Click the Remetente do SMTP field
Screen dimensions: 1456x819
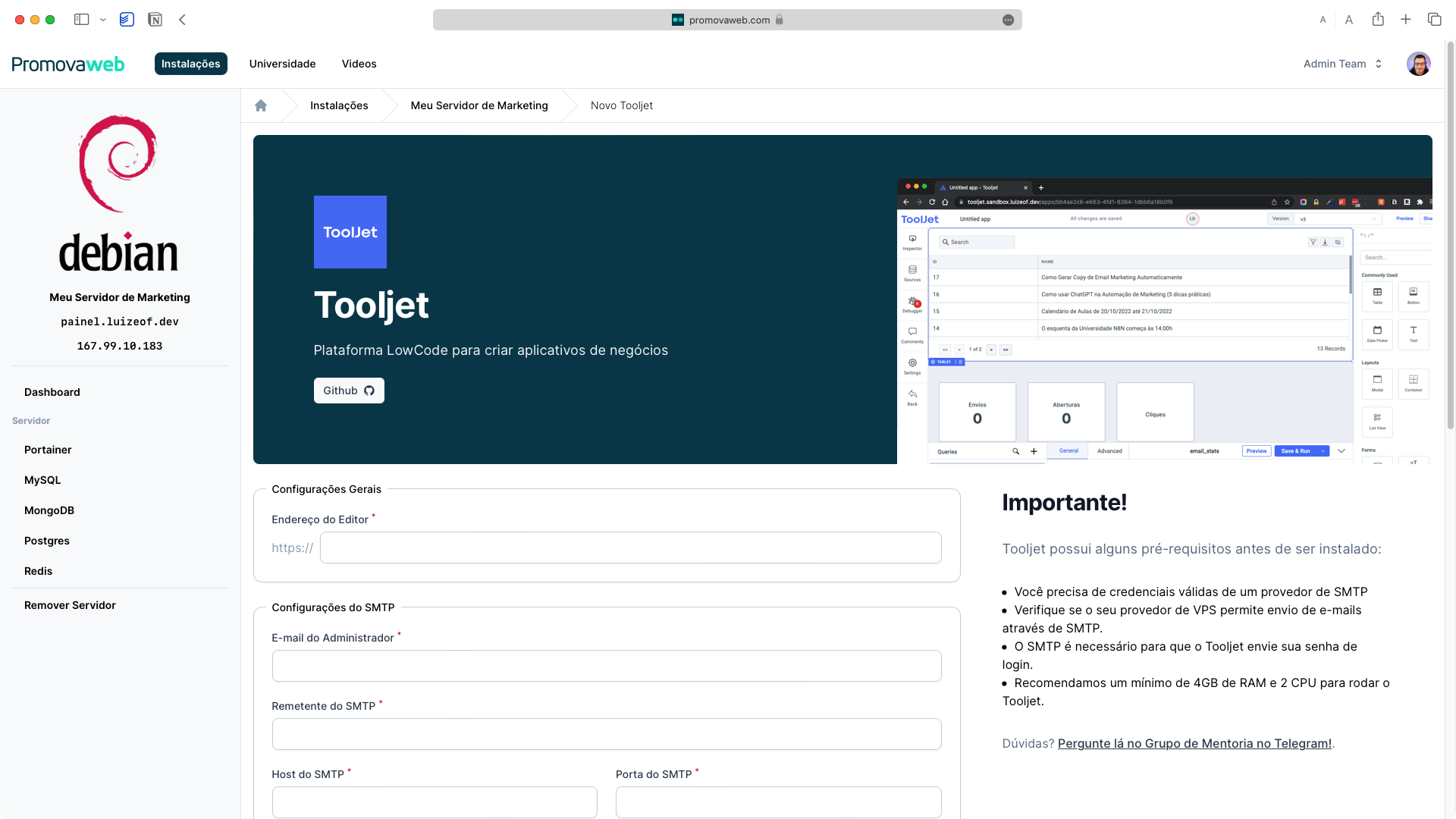607,734
